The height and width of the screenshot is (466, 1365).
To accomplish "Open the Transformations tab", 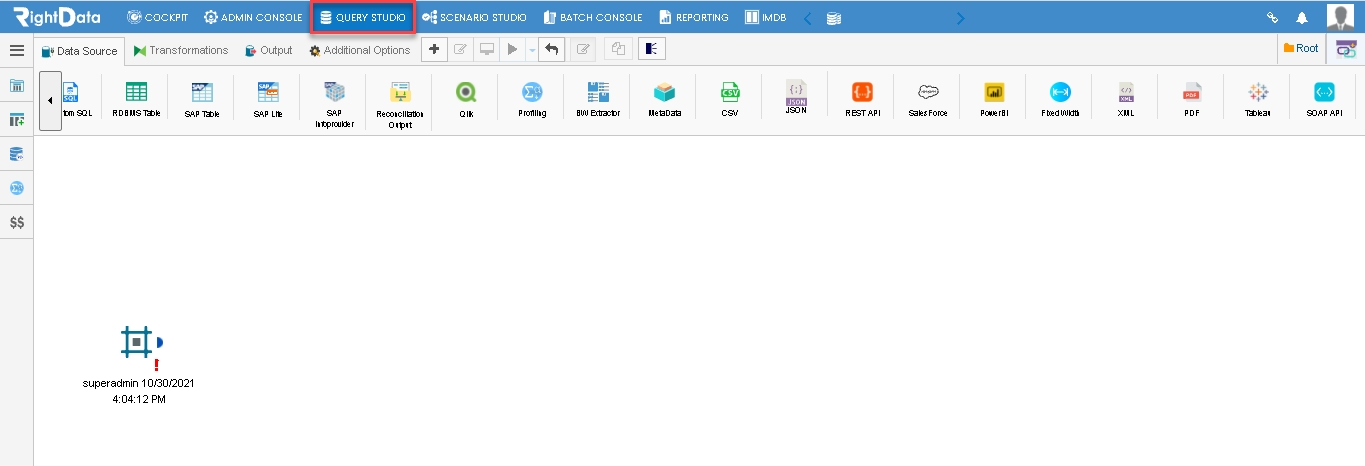I will click(180, 50).
